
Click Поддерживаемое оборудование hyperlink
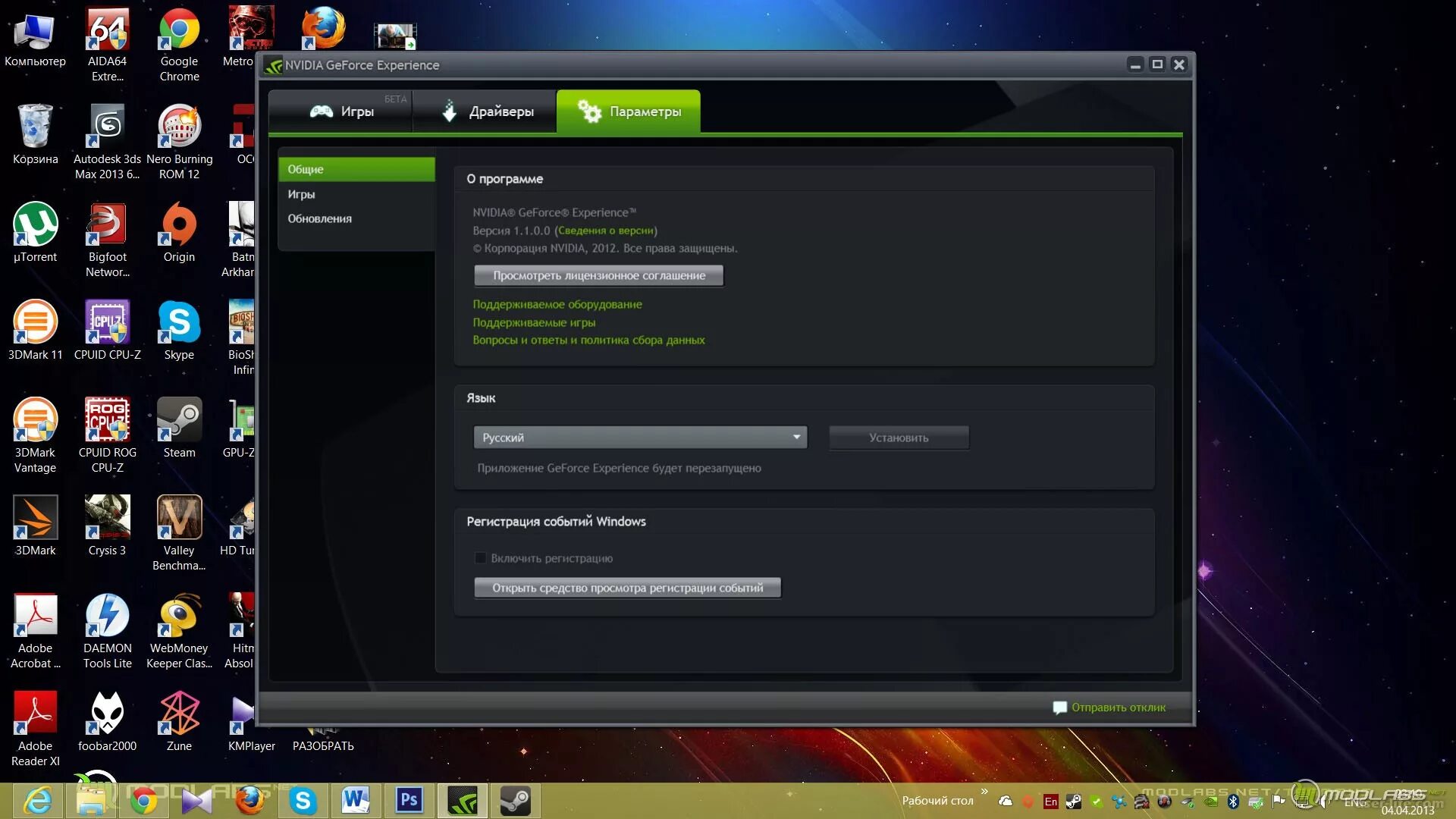pyautogui.click(x=556, y=303)
